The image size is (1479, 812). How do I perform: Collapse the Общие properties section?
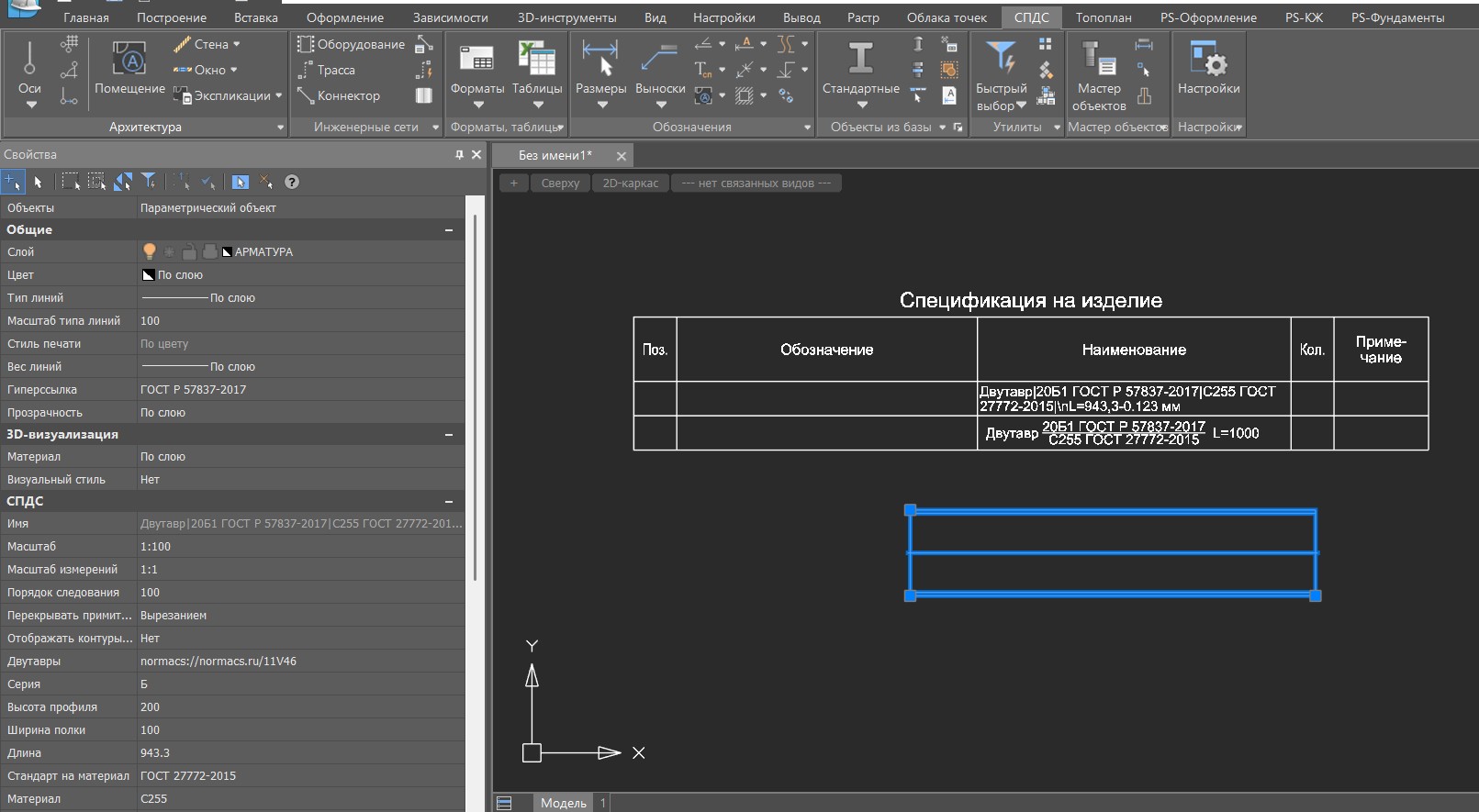449,230
